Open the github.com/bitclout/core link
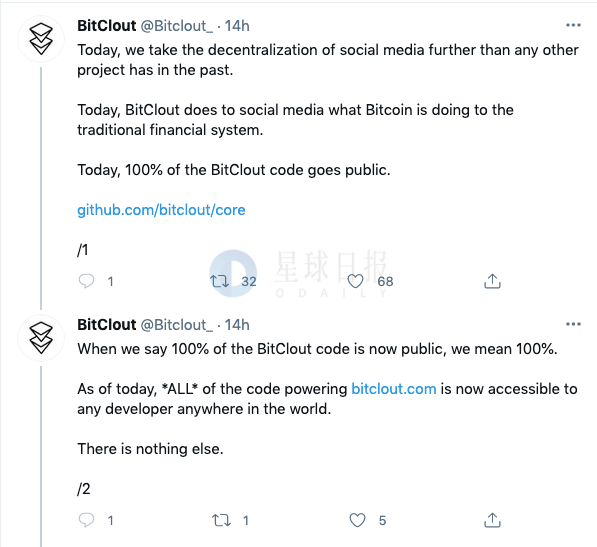597x547 pixels. coord(161,210)
